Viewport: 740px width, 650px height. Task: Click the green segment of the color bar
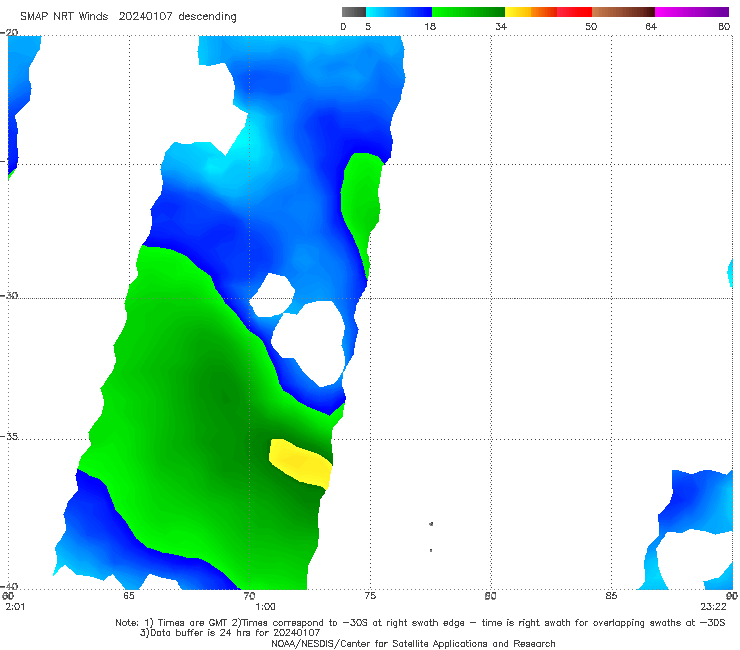468,12
